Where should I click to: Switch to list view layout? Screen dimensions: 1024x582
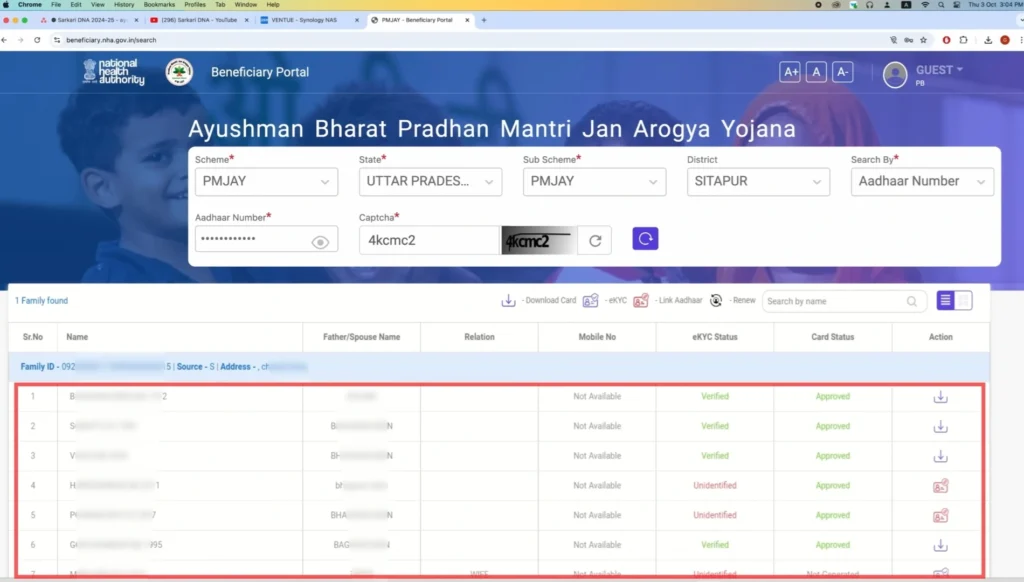(945, 301)
